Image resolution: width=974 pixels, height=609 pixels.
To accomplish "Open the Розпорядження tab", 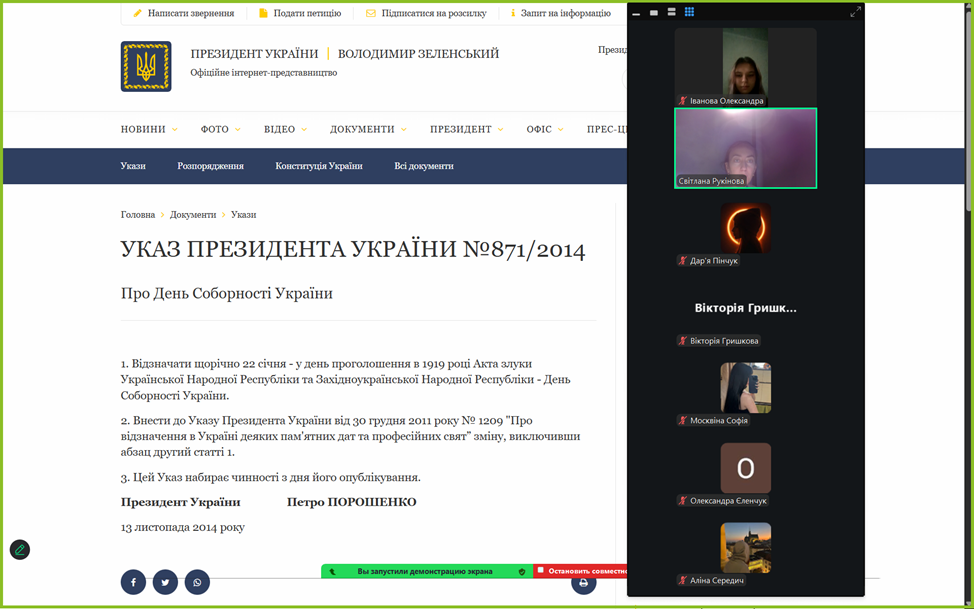I will pos(210,166).
